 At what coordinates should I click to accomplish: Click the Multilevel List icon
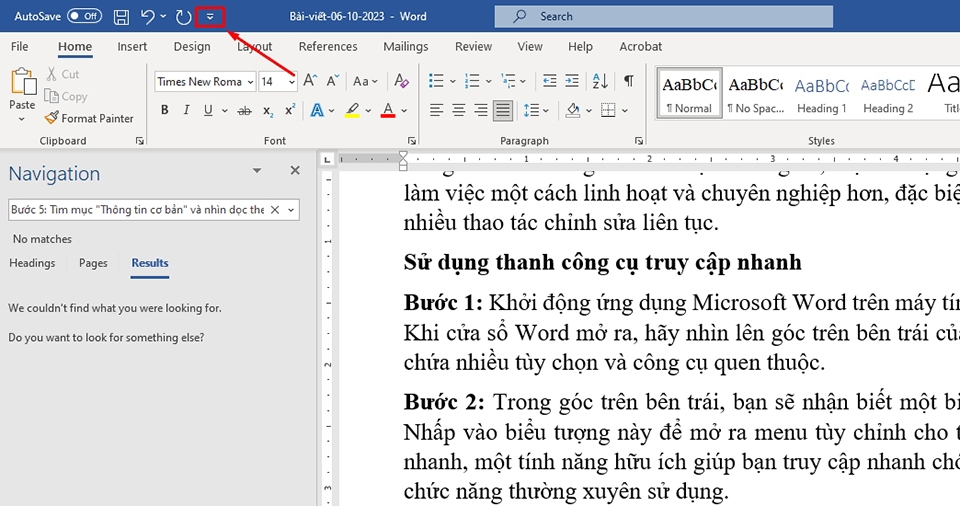[x=508, y=81]
